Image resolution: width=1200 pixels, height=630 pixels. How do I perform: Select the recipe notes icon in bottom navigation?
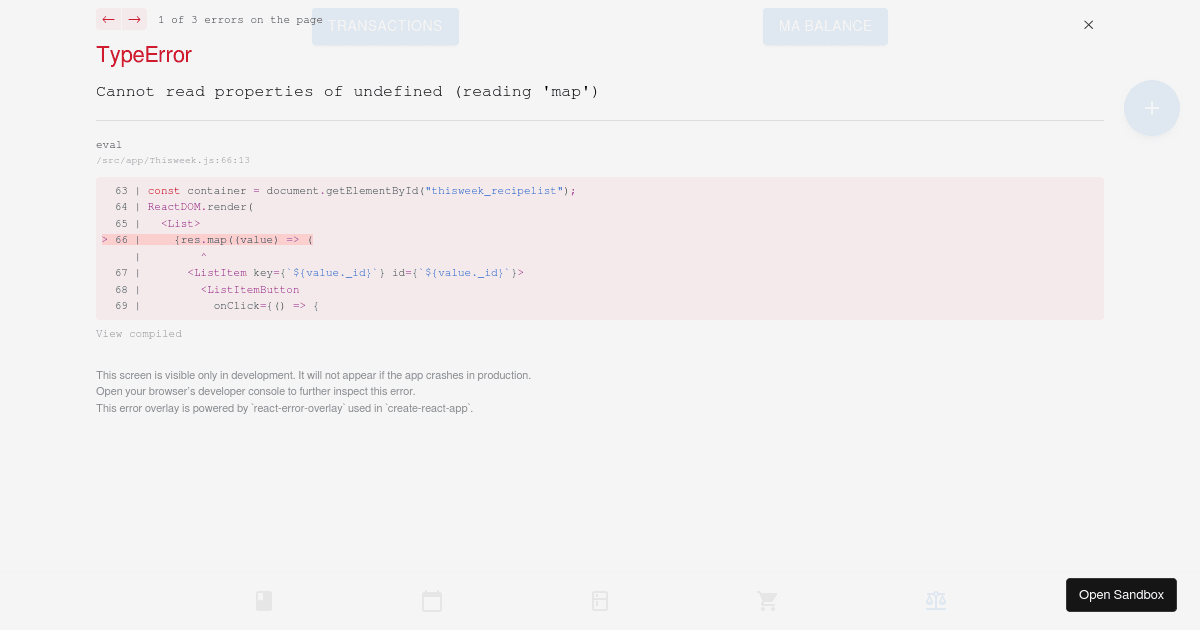264,601
